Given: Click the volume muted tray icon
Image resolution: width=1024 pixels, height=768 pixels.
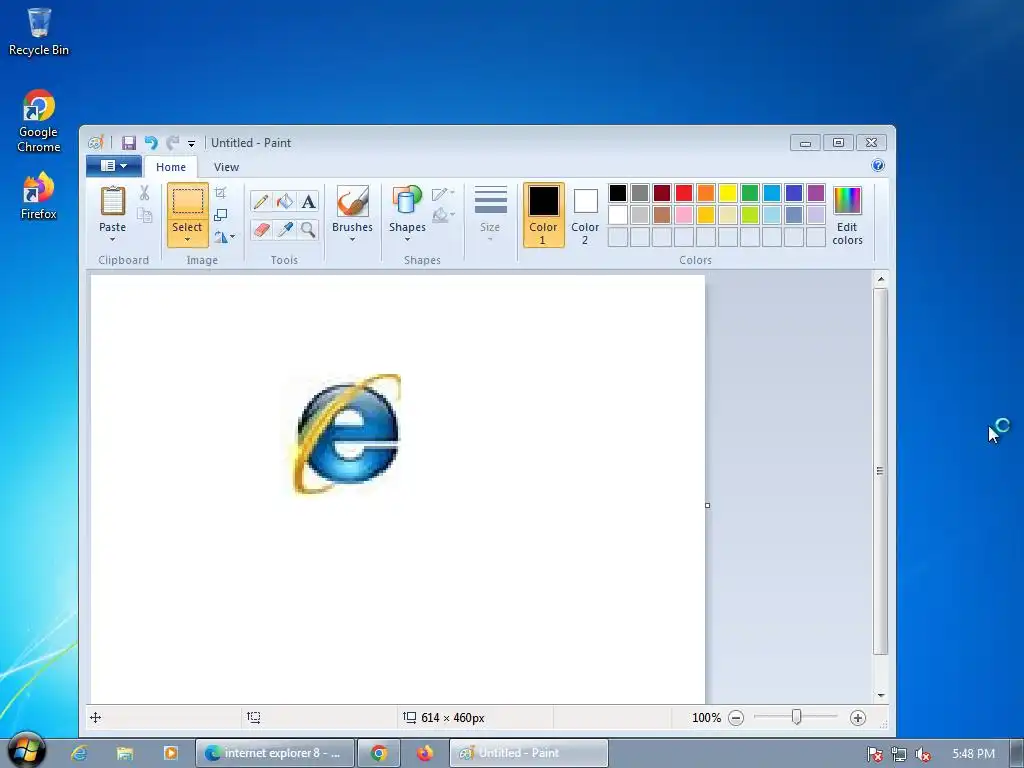Looking at the screenshot, I should 923,754.
